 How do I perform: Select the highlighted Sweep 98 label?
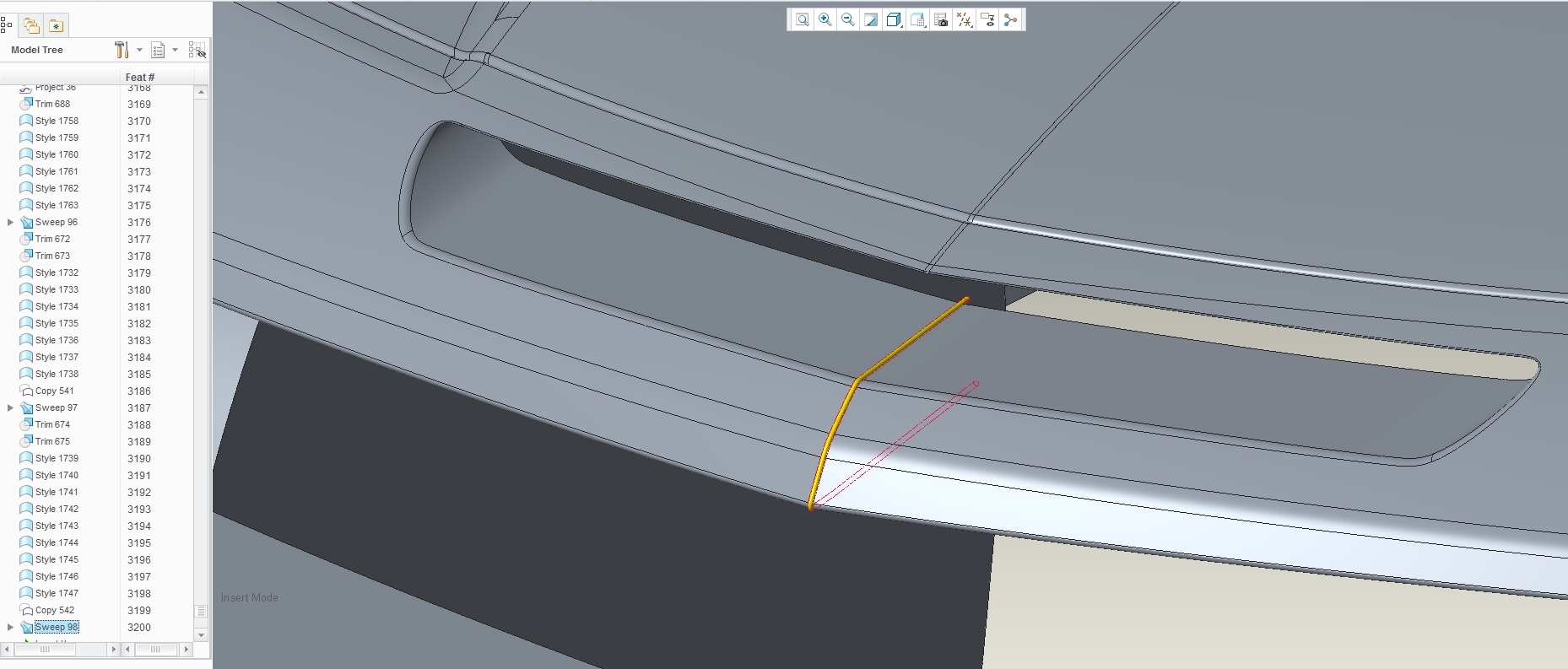click(57, 627)
